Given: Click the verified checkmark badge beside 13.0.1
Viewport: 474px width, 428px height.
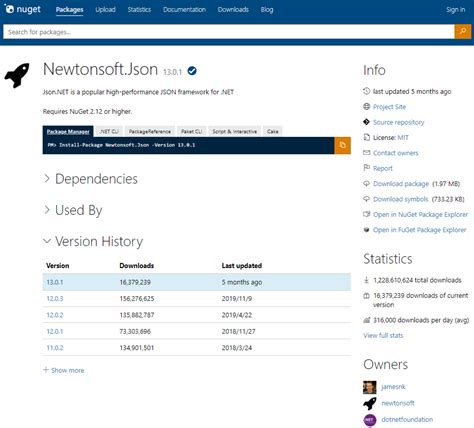Looking at the screenshot, I should tap(192, 71).
